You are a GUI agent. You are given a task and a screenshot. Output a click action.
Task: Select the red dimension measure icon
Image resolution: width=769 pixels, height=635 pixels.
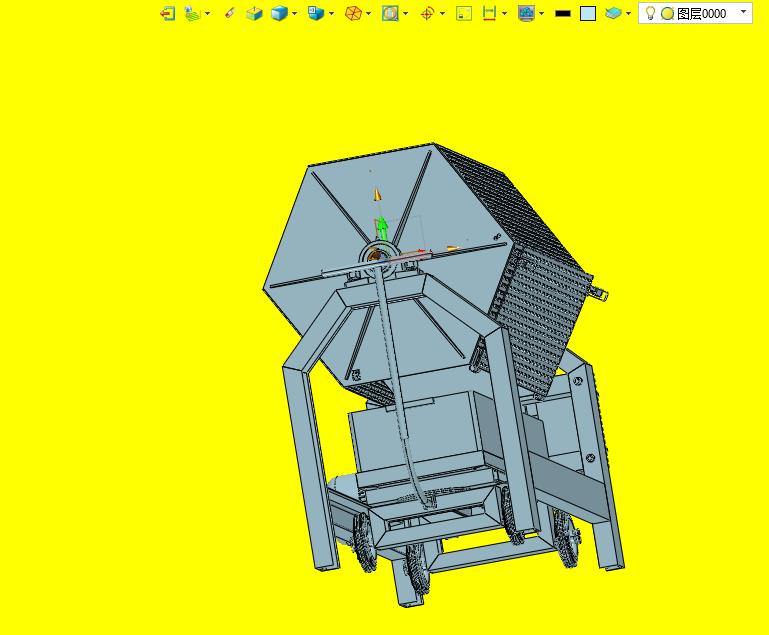point(489,13)
